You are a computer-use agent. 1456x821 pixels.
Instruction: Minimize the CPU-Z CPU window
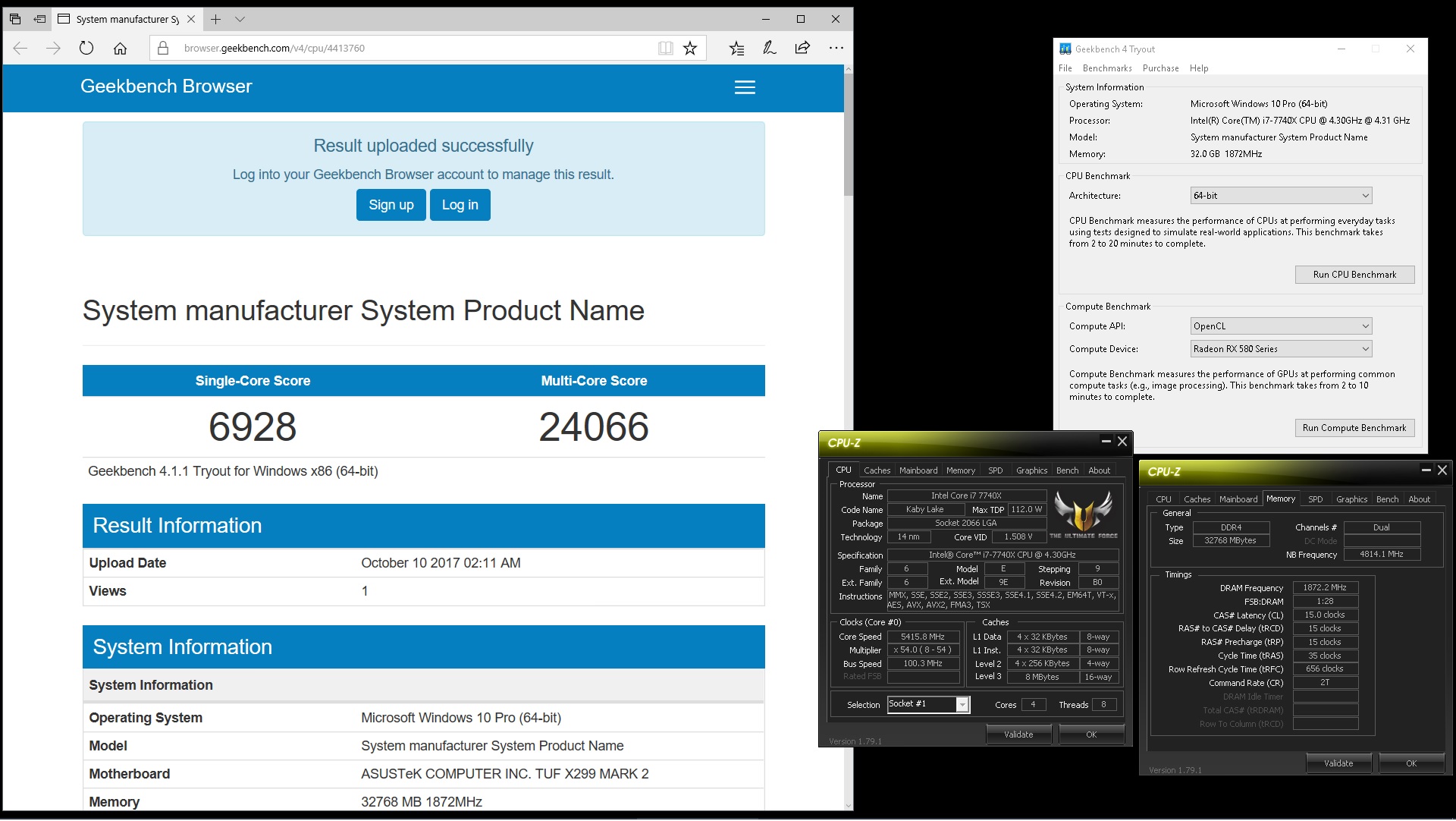(x=1106, y=441)
